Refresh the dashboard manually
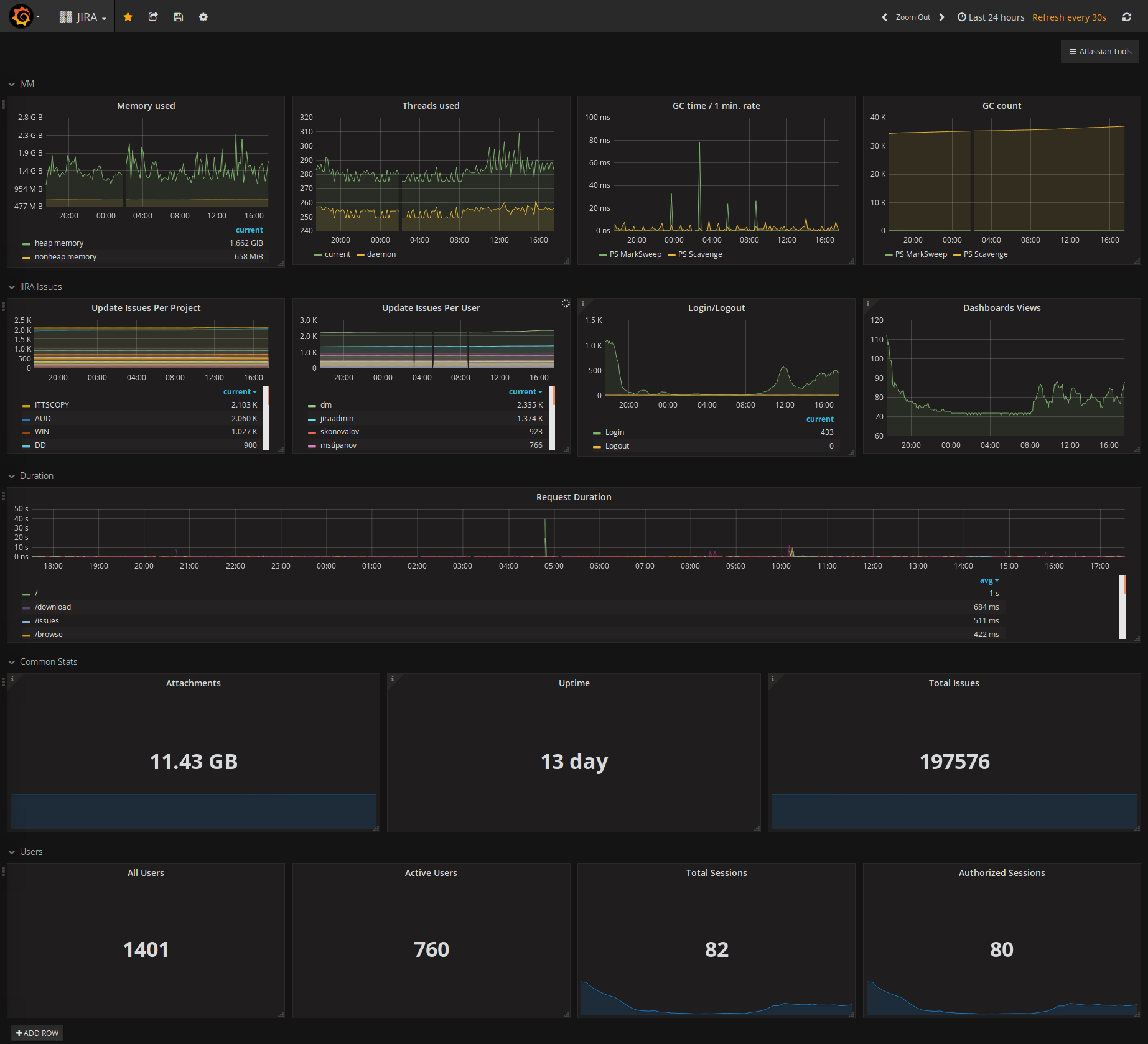Screen dimensions: 1148x1044 tap(1126, 17)
